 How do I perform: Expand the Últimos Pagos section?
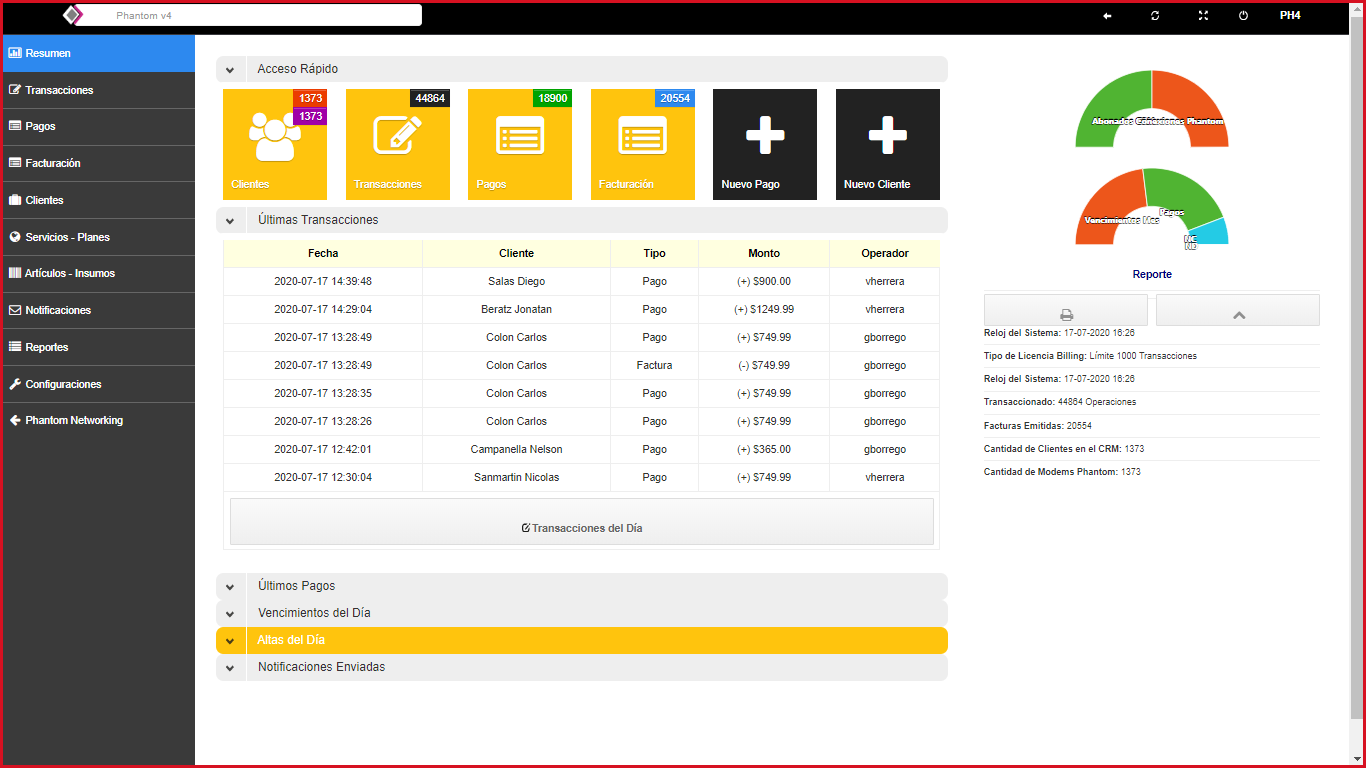coord(230,587)
